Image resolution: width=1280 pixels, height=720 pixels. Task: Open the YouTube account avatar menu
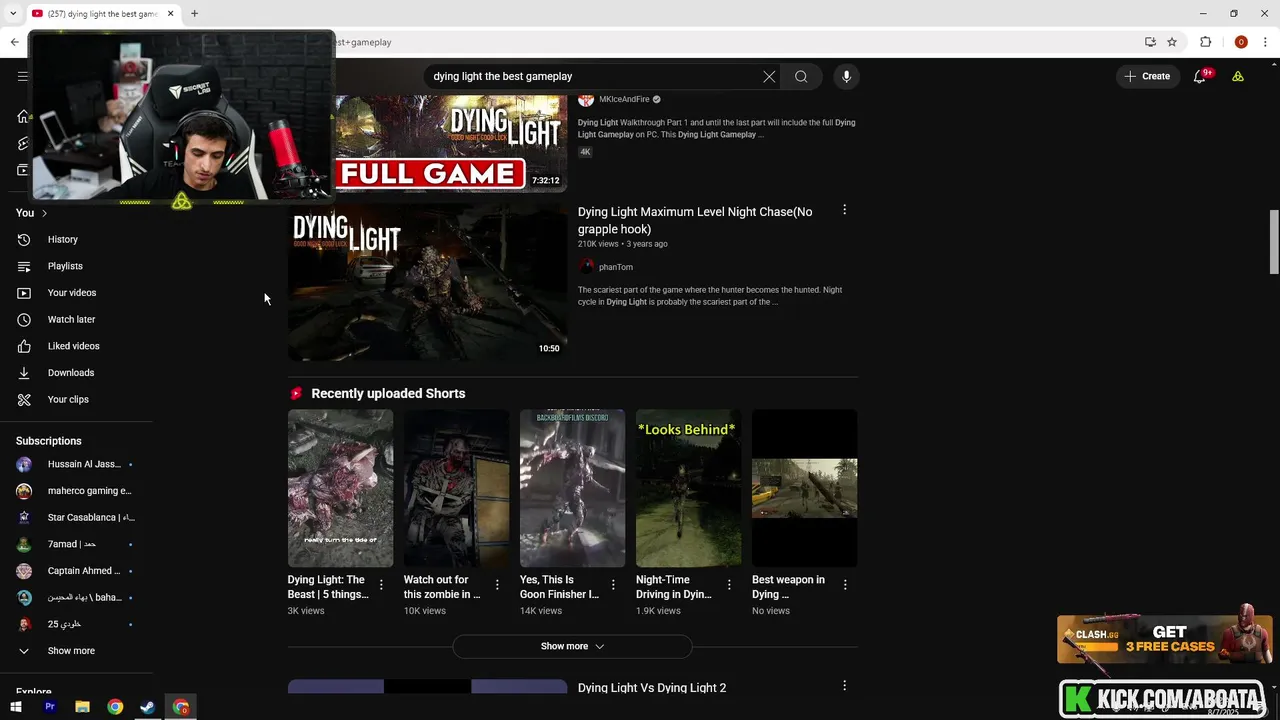pos(1238,76)
